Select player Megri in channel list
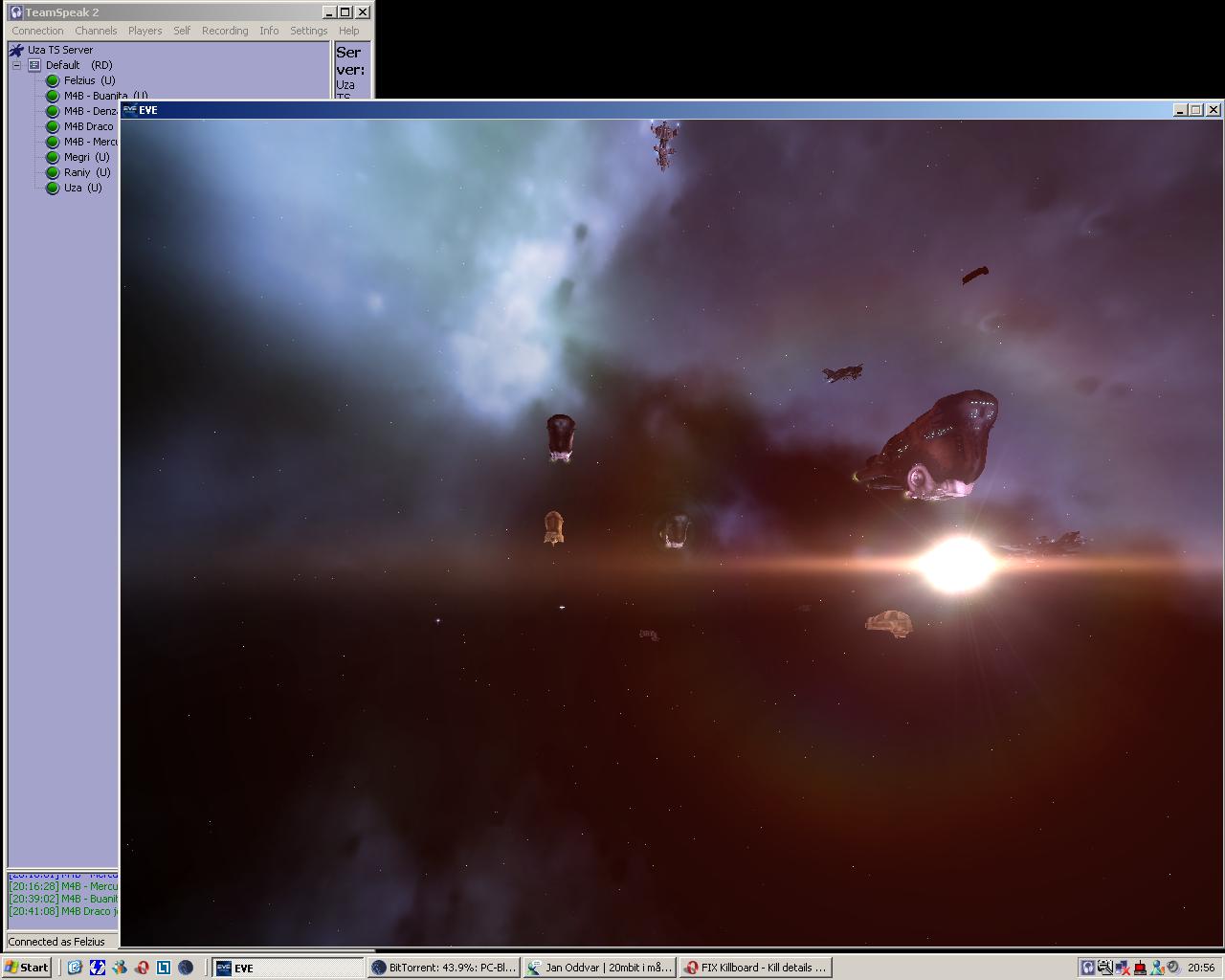The image size is (1225, 980). coord(86,157)
